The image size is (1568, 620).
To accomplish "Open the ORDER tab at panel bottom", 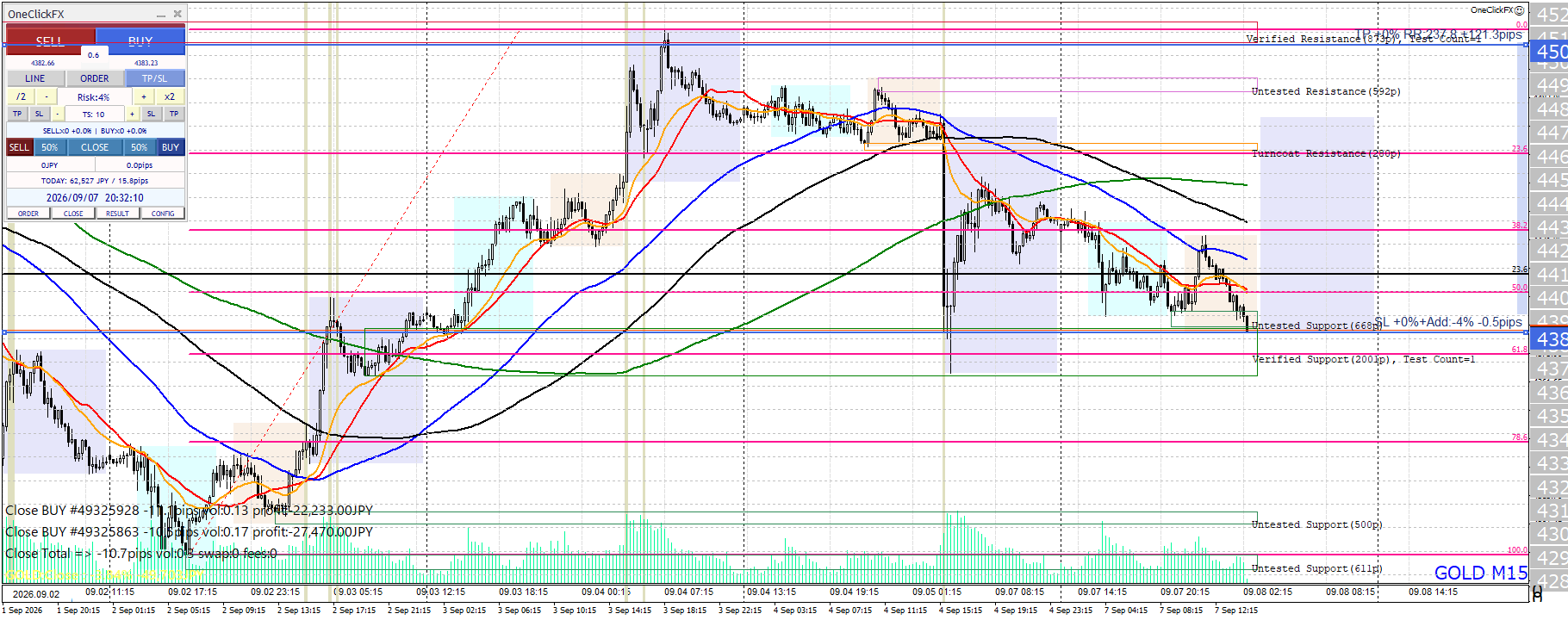I will tap(28, 214).
